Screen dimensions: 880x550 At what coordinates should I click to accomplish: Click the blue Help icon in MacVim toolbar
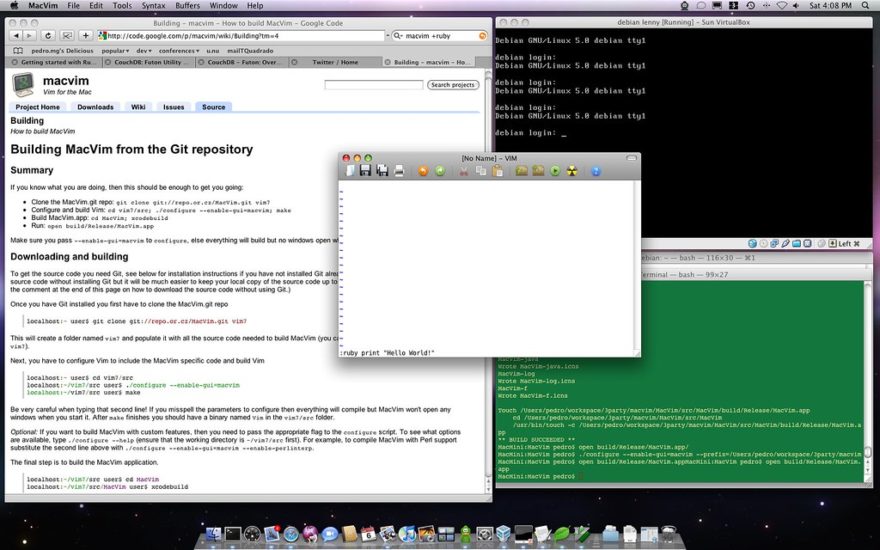(x=596, y=171)
